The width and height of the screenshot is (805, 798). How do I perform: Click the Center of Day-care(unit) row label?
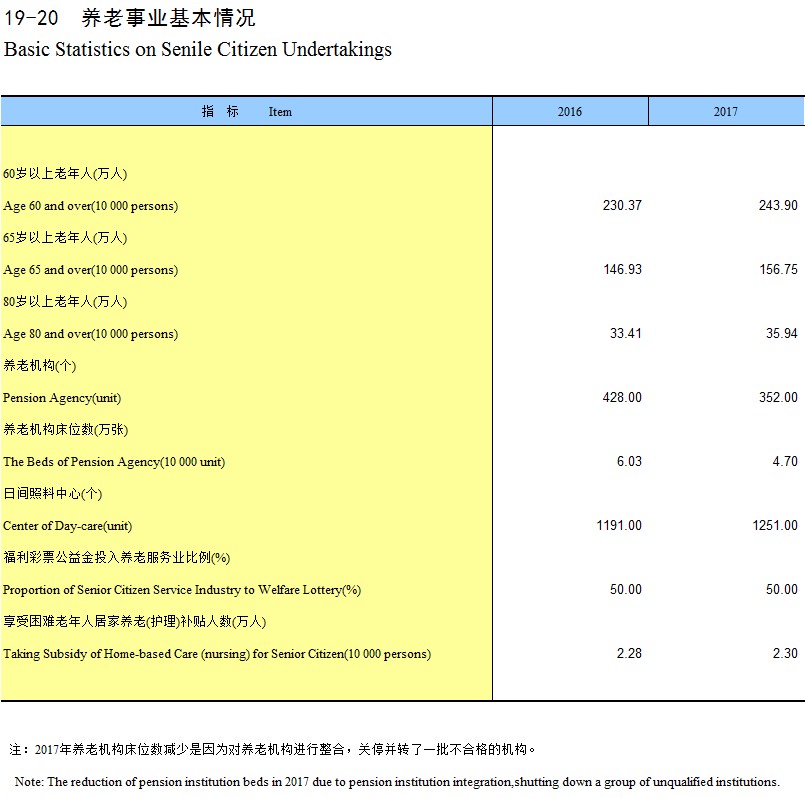[68, 526]
